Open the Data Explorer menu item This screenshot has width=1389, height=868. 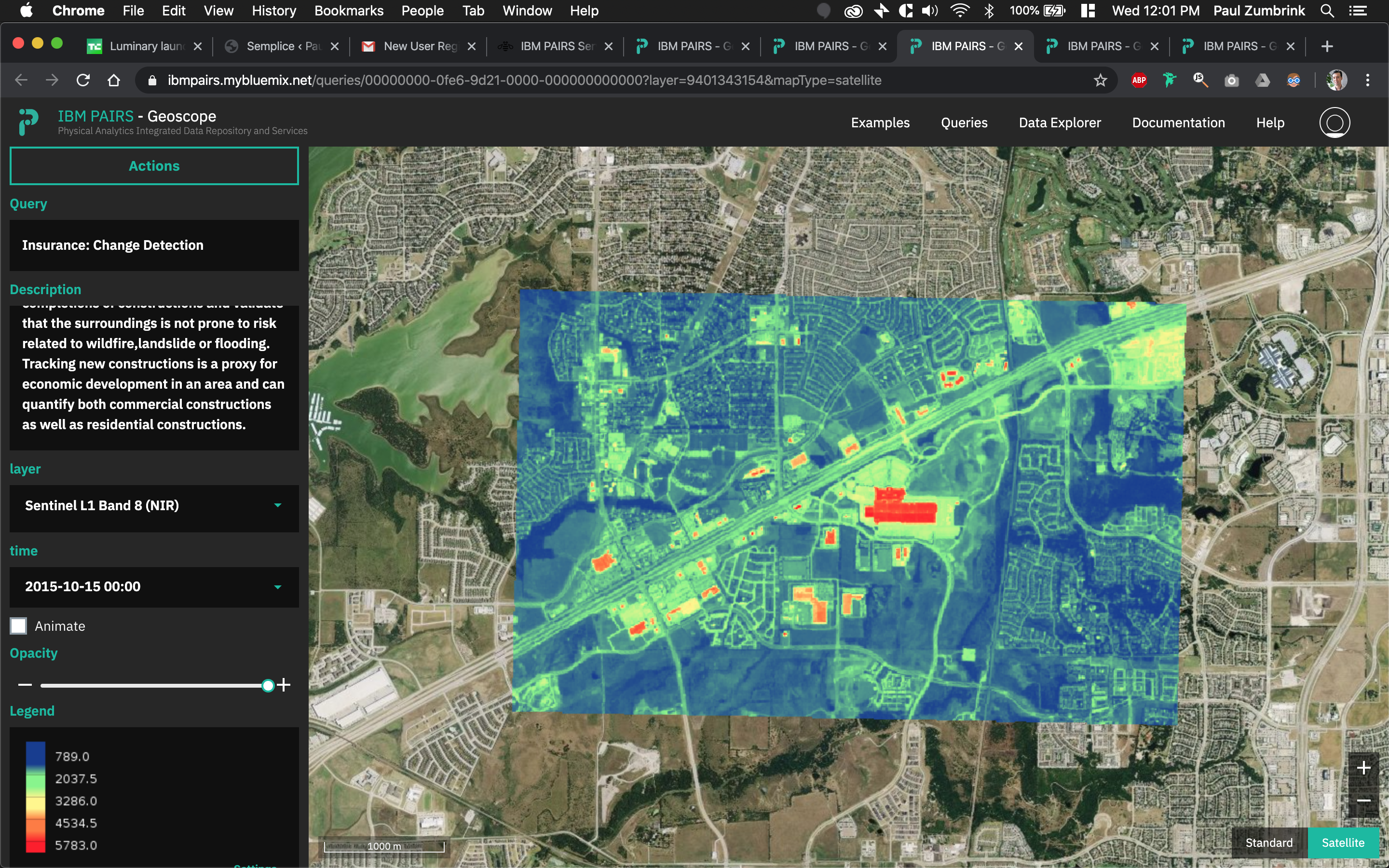click(x=1060, y=122)
